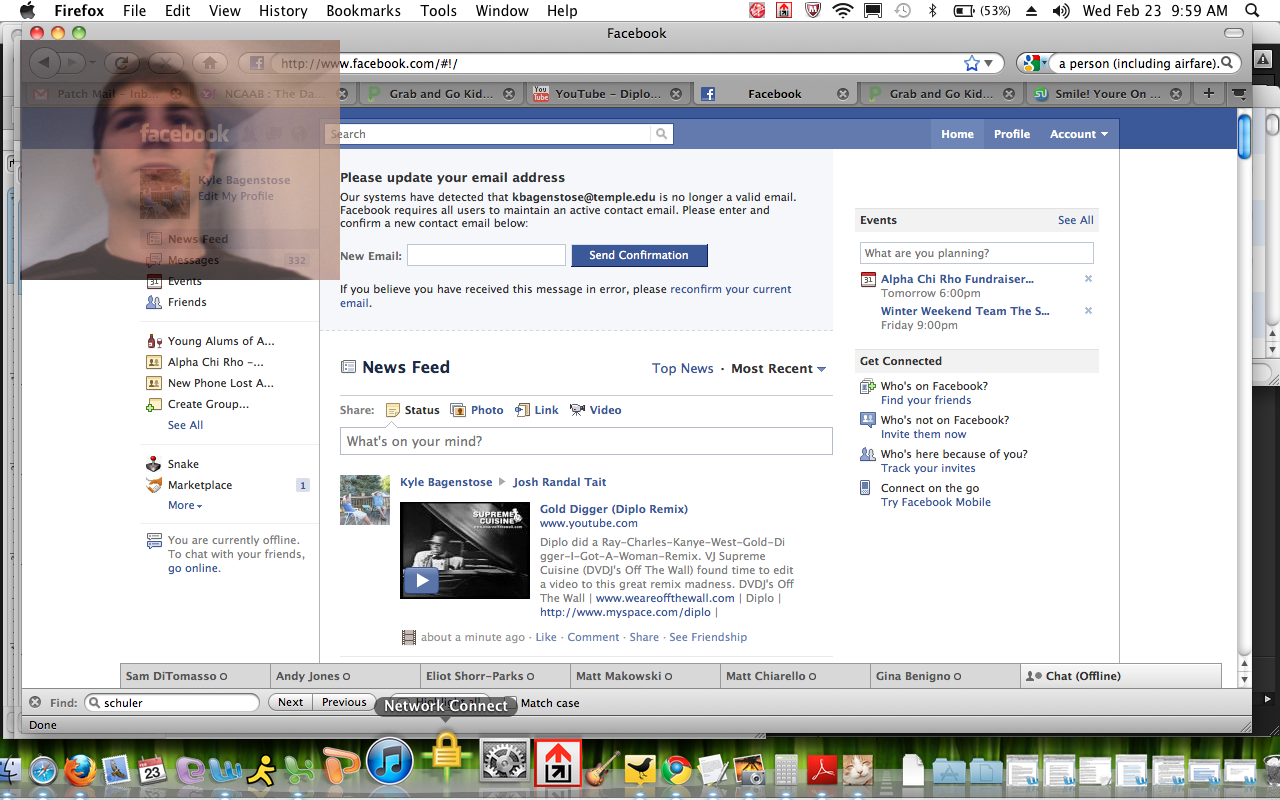Open the Bookmarks menu
1280x800 pixels.
point(361,11)
